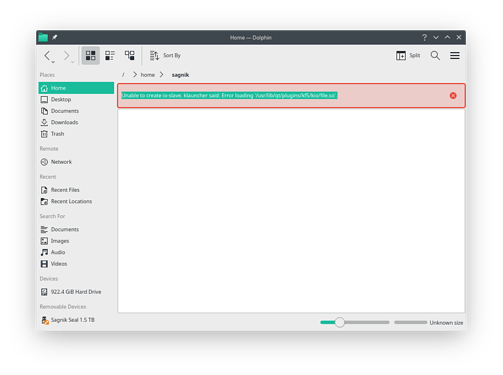
Task: Open Recent Locations entry
Action: pos(76,201)
